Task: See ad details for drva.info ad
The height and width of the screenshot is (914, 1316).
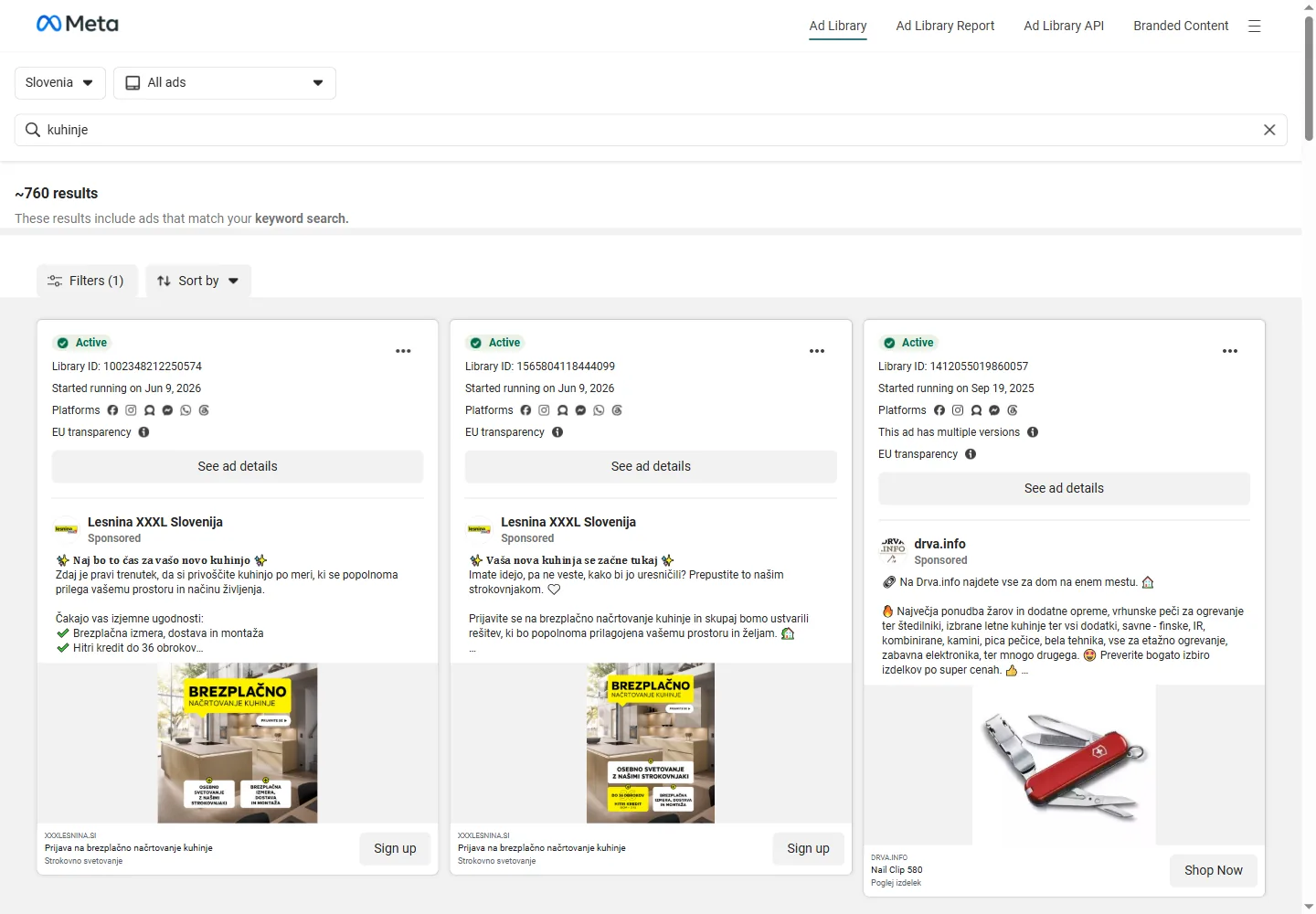Action: [x=1064, y=488]
